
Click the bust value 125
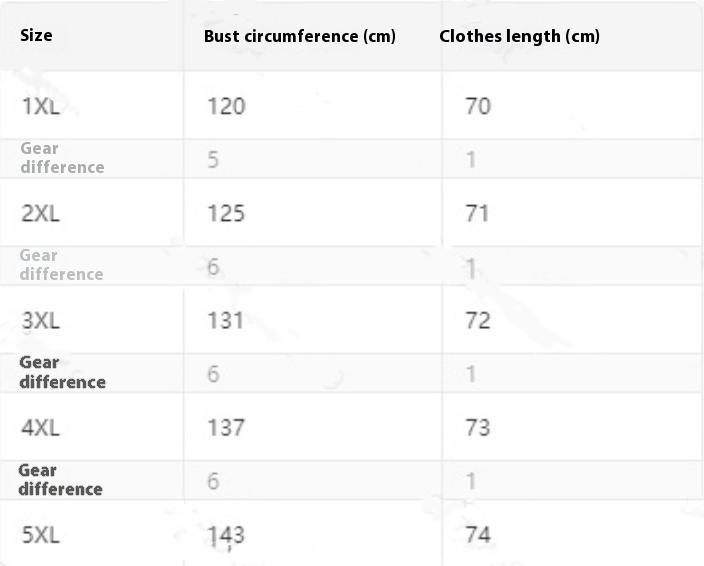point(226,213)
